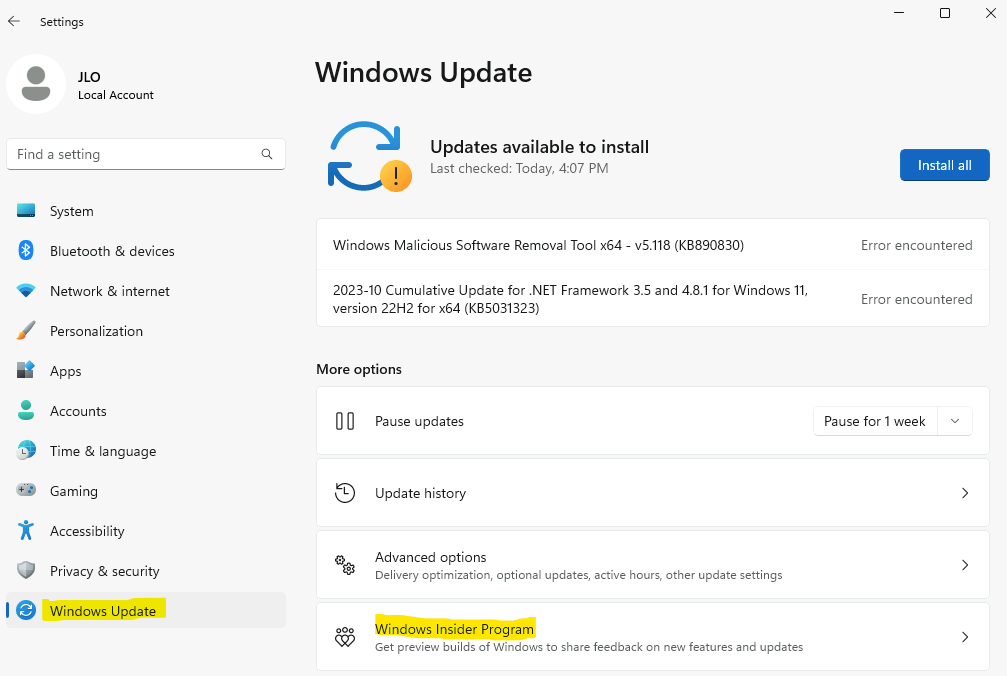This screenshot has width=1007, height=676.
Task: Click the search magnifier icon
Action: (x=267, y=154)
